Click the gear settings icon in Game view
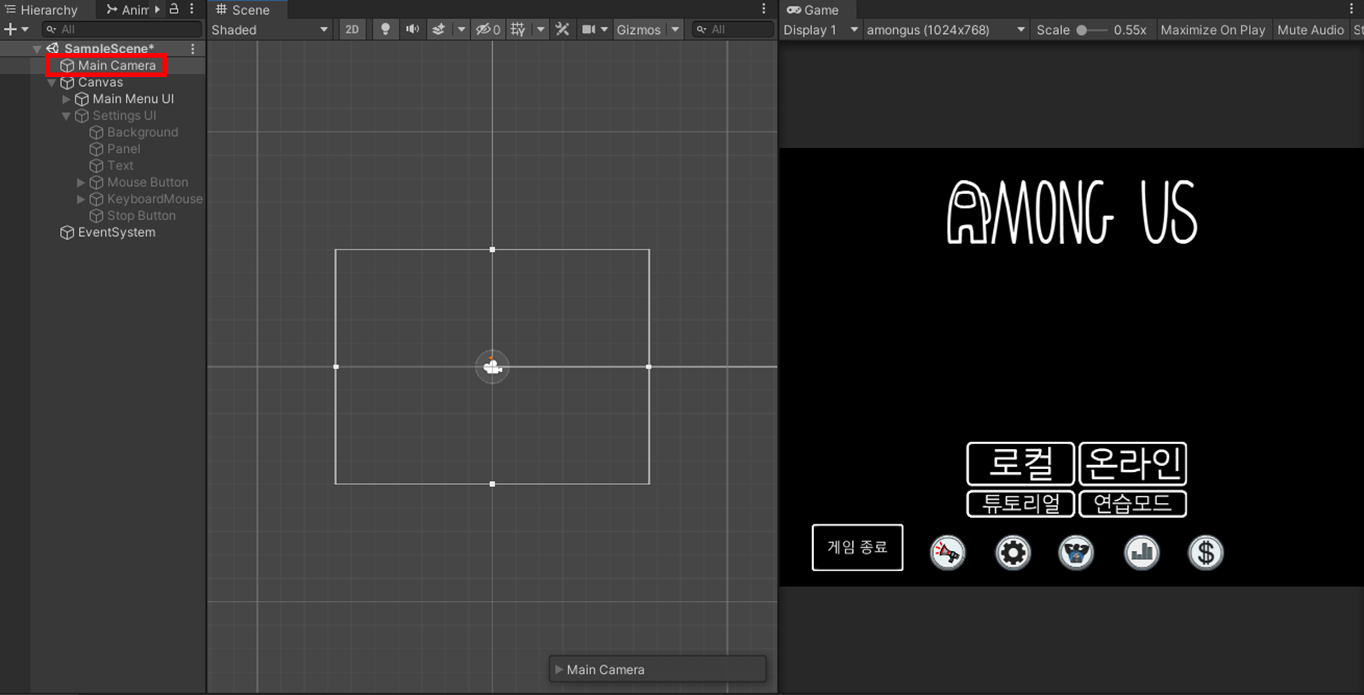This screenshot has width=1364, height=695. pos(1013,552)
